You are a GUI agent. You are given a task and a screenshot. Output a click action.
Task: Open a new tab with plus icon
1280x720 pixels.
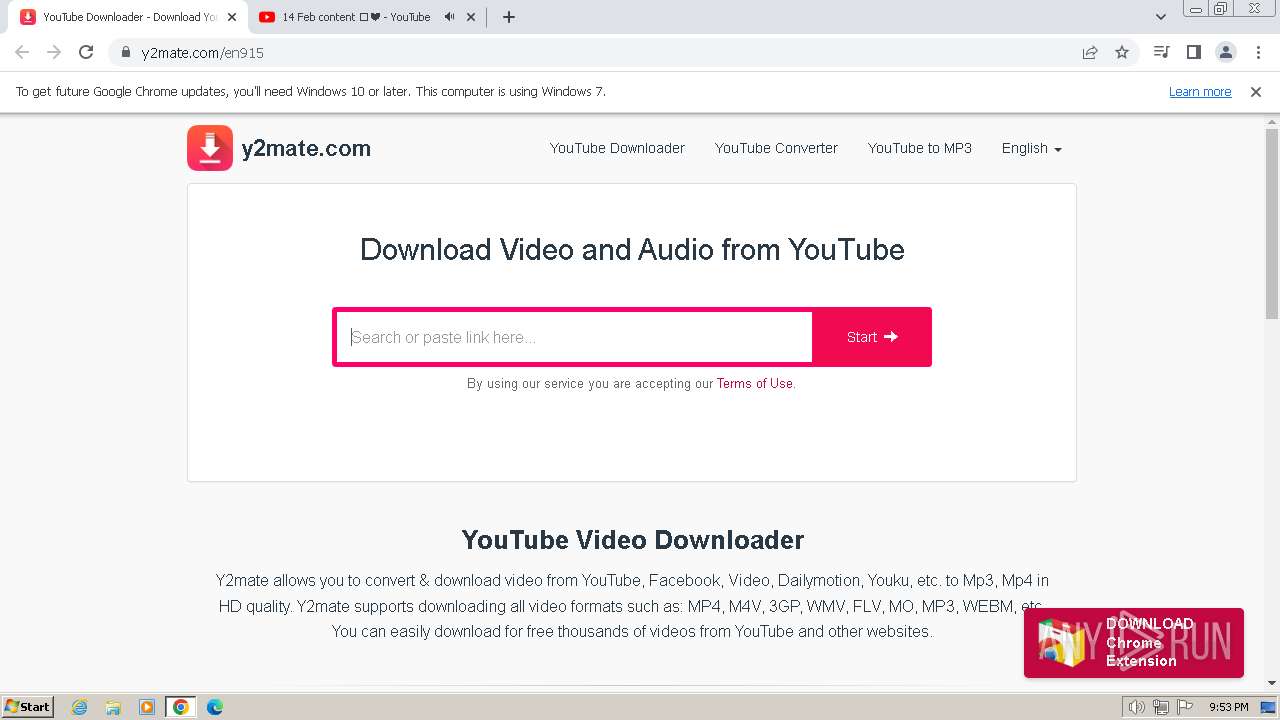pos(509,17)
